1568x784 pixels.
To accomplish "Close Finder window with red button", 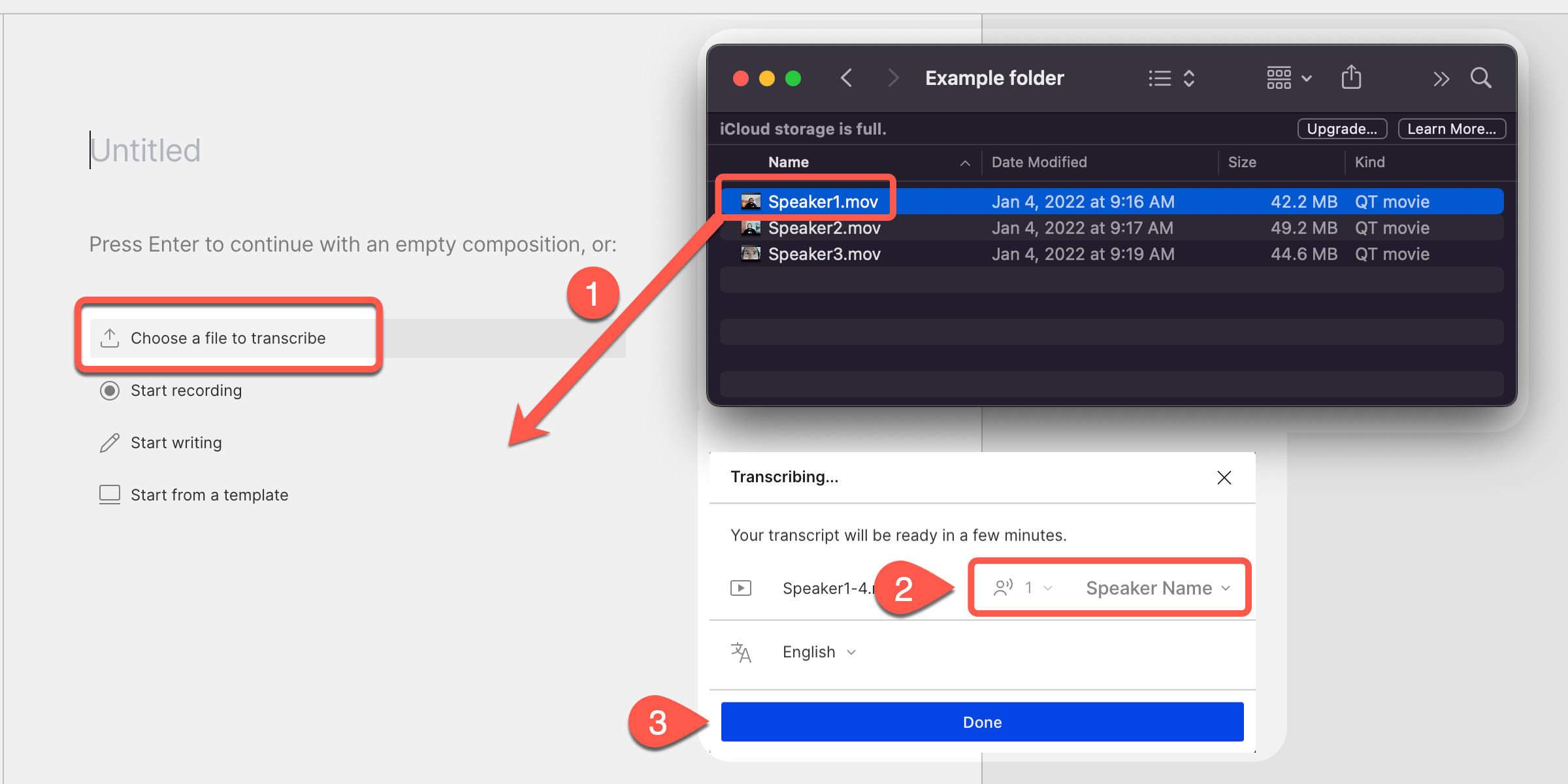I will tap(741, 79).
